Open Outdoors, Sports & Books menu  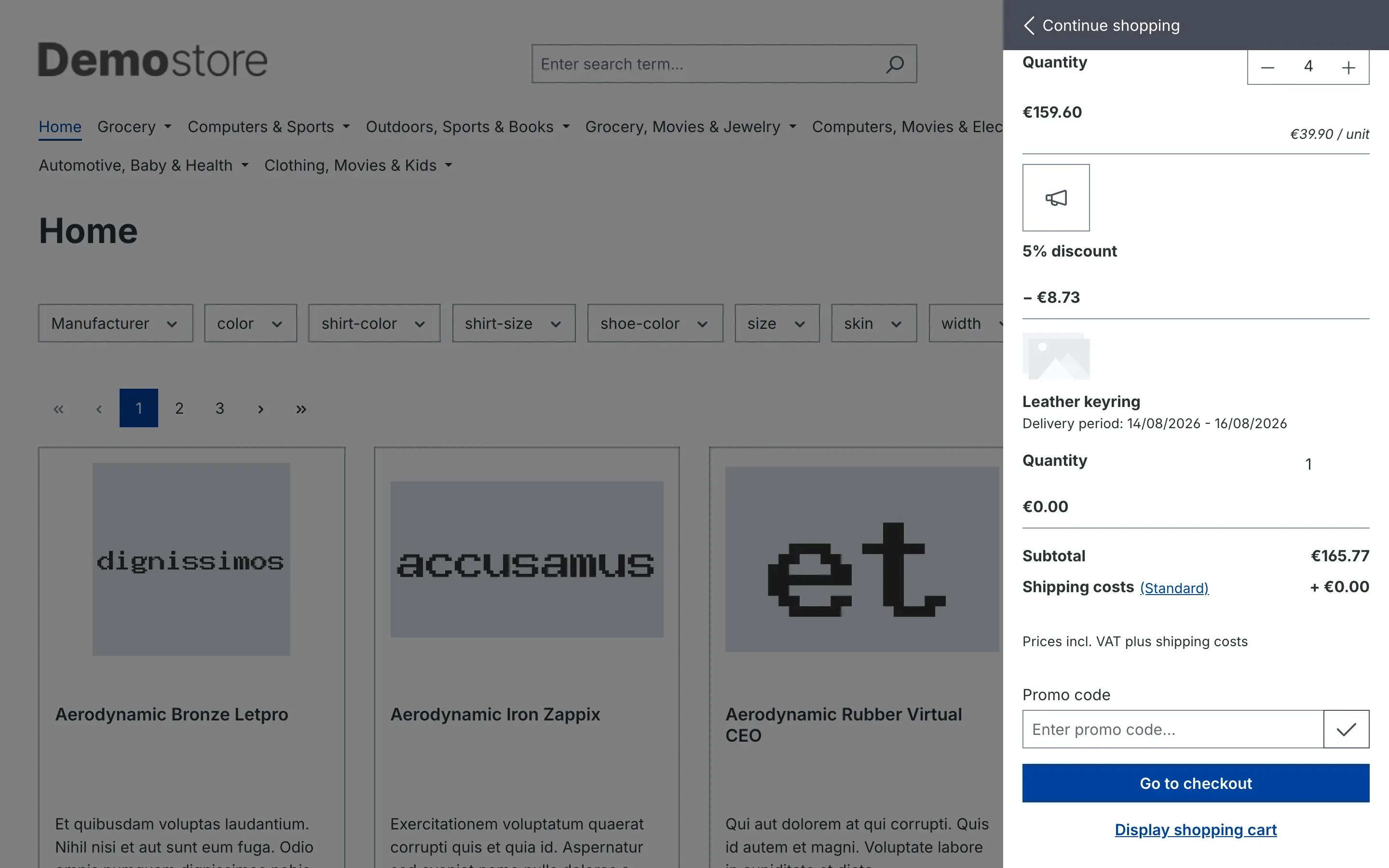pyautogui.click(x=468, y=127)
